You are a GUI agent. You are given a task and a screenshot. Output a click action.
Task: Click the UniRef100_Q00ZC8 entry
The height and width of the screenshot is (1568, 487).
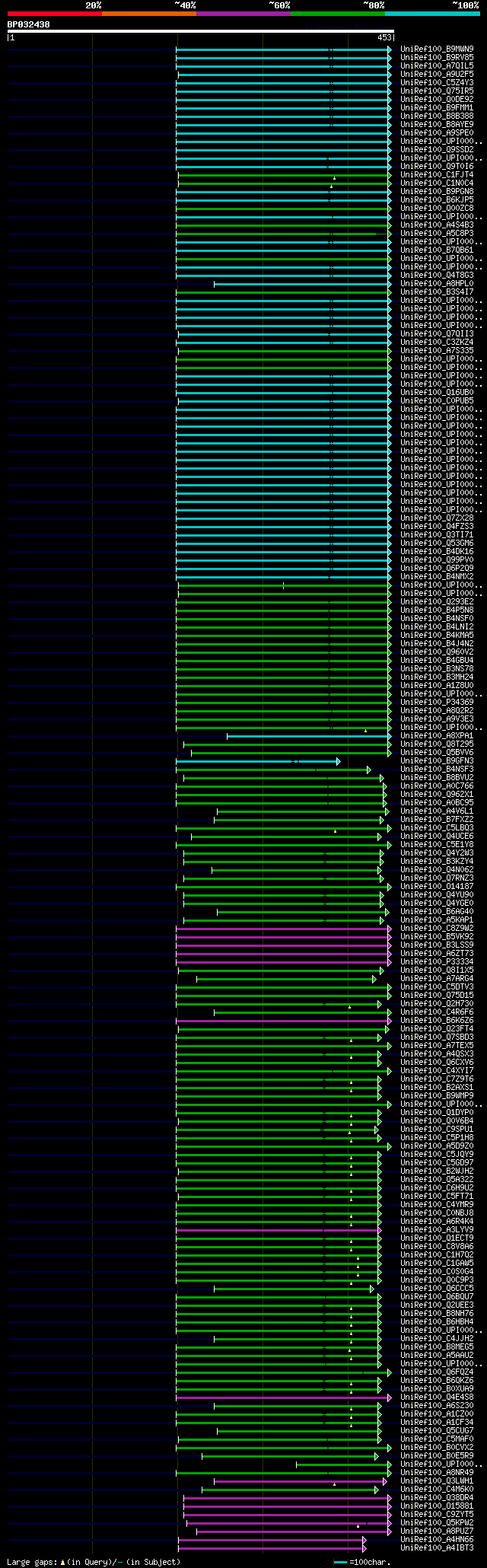pyautogui.click(x=437, y=208)
